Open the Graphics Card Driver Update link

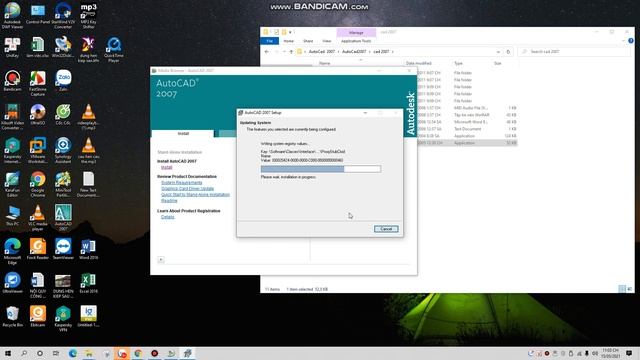pyautogui.click(x=187, y=189)
